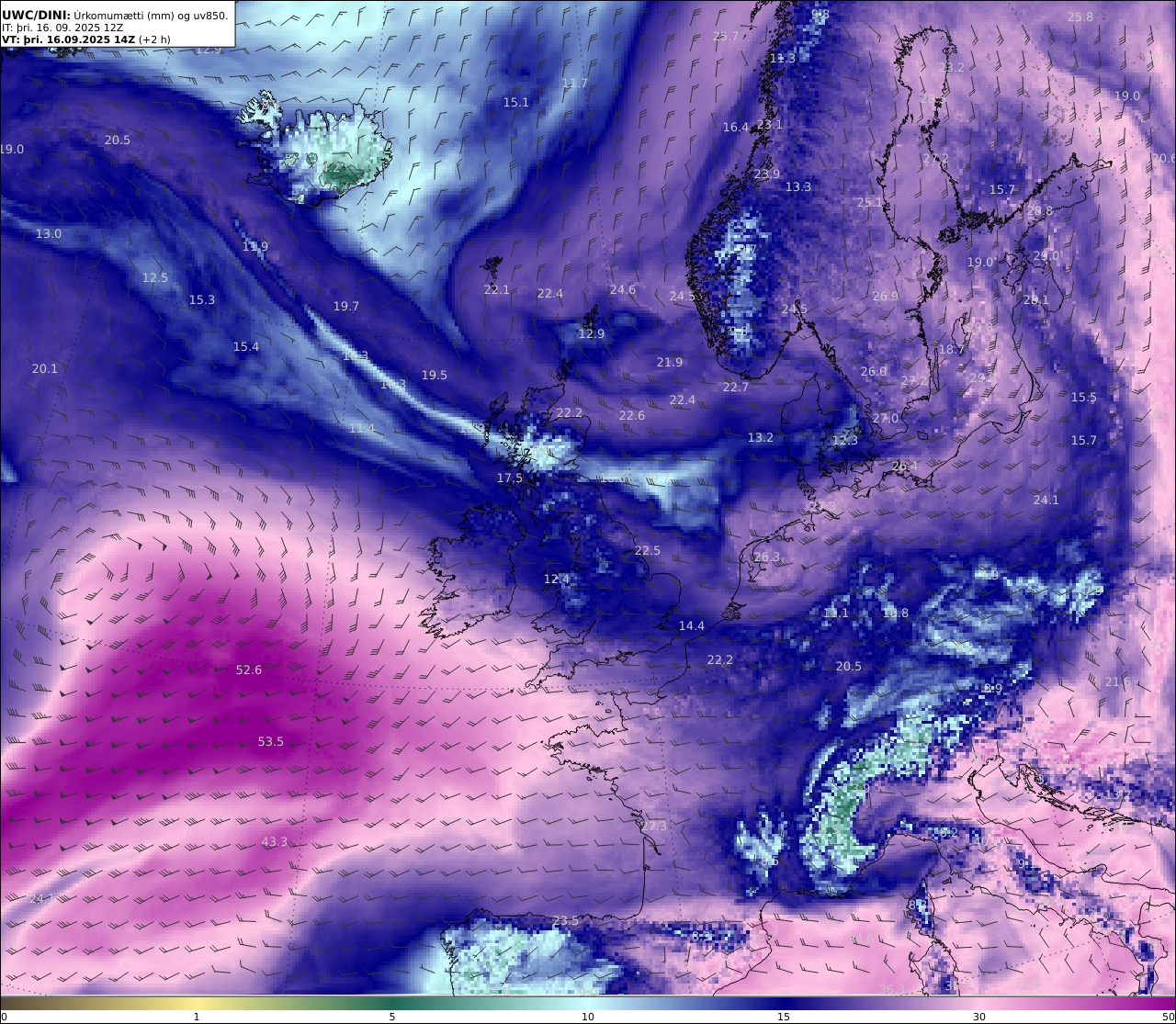Click the 12.5 value label
The width and height of the screenshot is (1176, 1024).
(x=155, y=278)
